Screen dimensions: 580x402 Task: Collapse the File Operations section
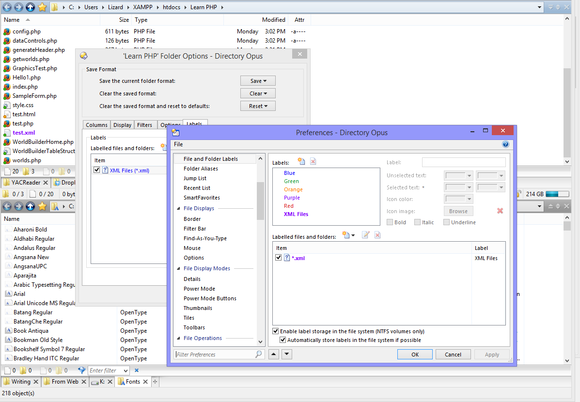[178, 338]
